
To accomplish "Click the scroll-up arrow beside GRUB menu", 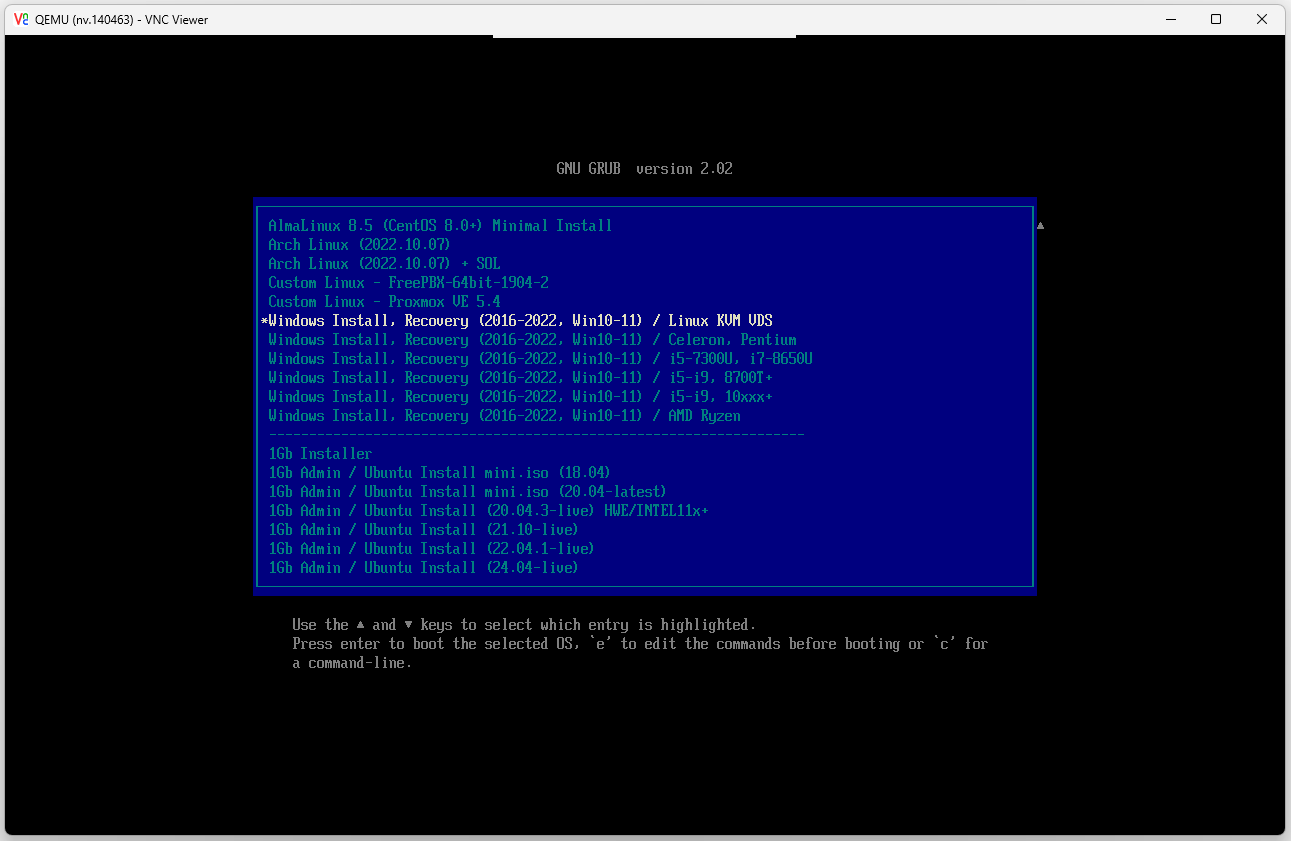I will pyautogui.click(x=1040, y=226).
